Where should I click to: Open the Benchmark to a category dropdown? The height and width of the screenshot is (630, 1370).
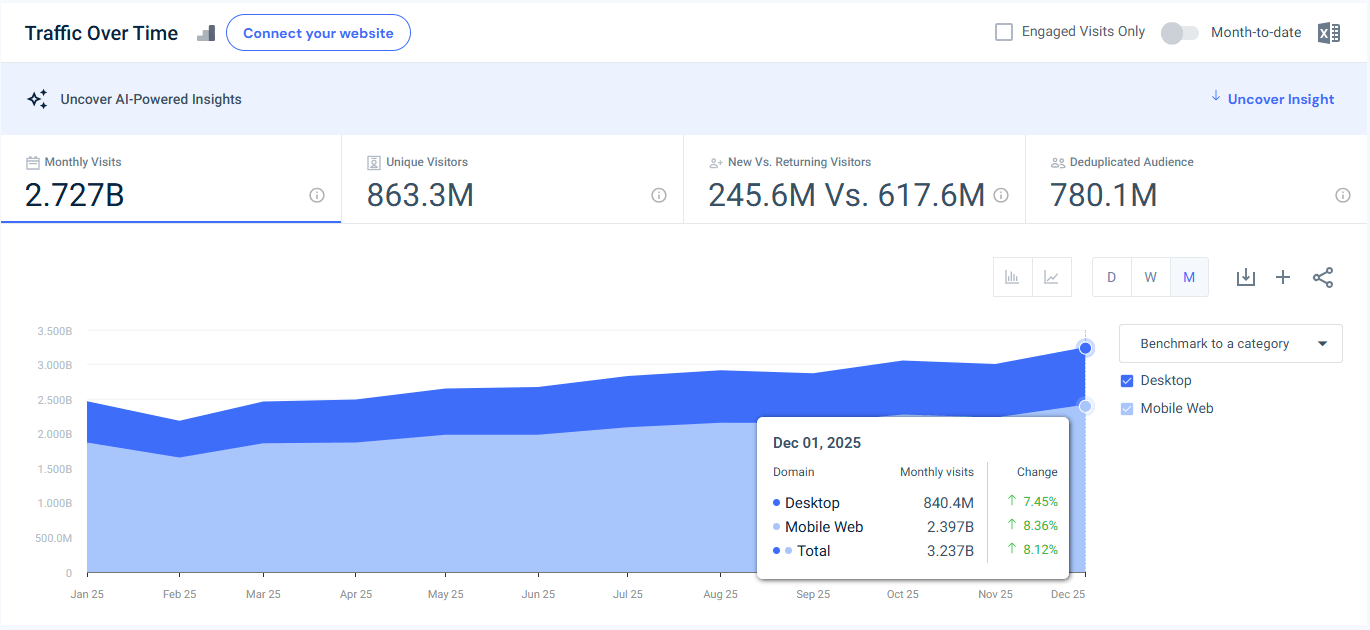click(1230, 343)
